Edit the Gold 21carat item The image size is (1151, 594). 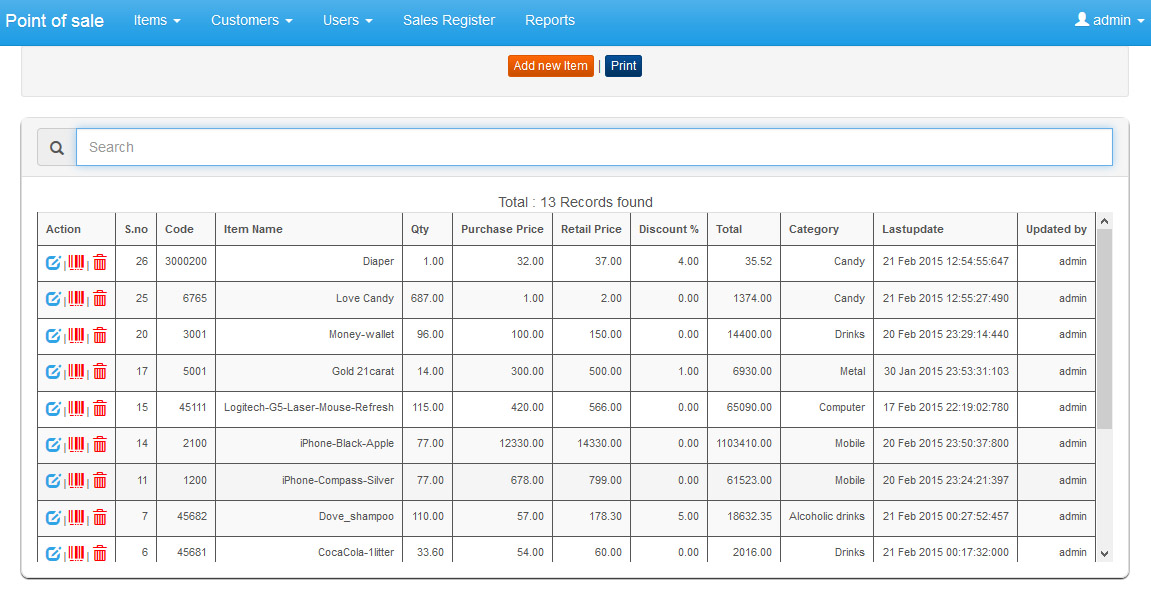[x=53, y=372]
